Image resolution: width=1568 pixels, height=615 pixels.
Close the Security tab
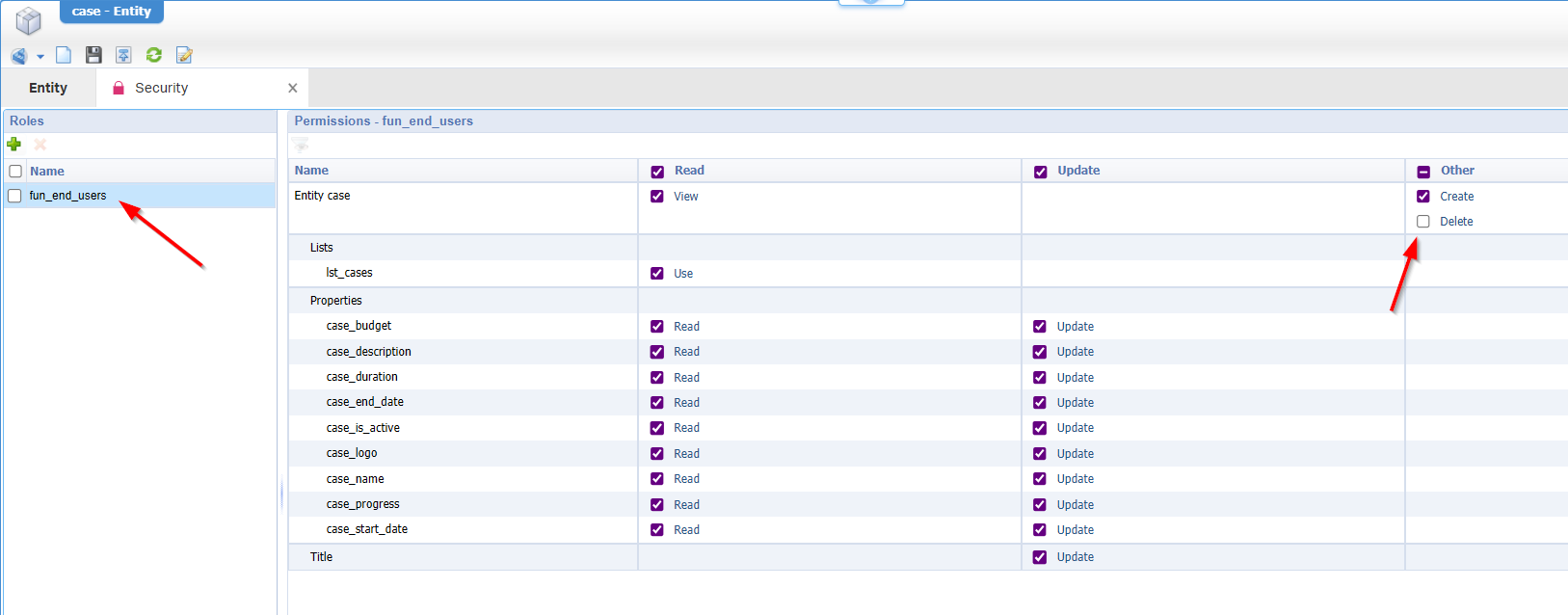click(293, 88)
